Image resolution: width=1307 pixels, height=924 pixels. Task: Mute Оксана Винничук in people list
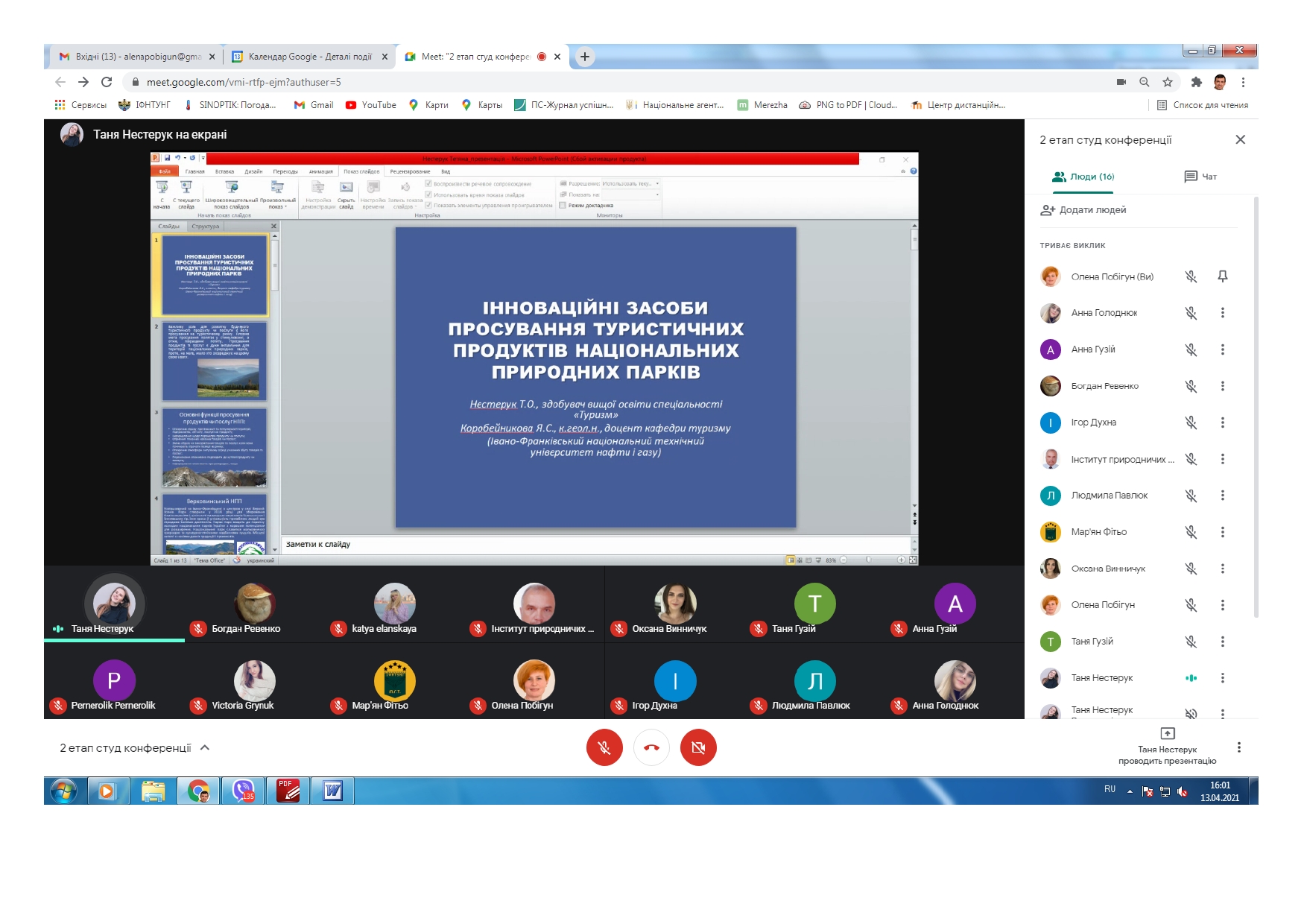point(1191,569)
